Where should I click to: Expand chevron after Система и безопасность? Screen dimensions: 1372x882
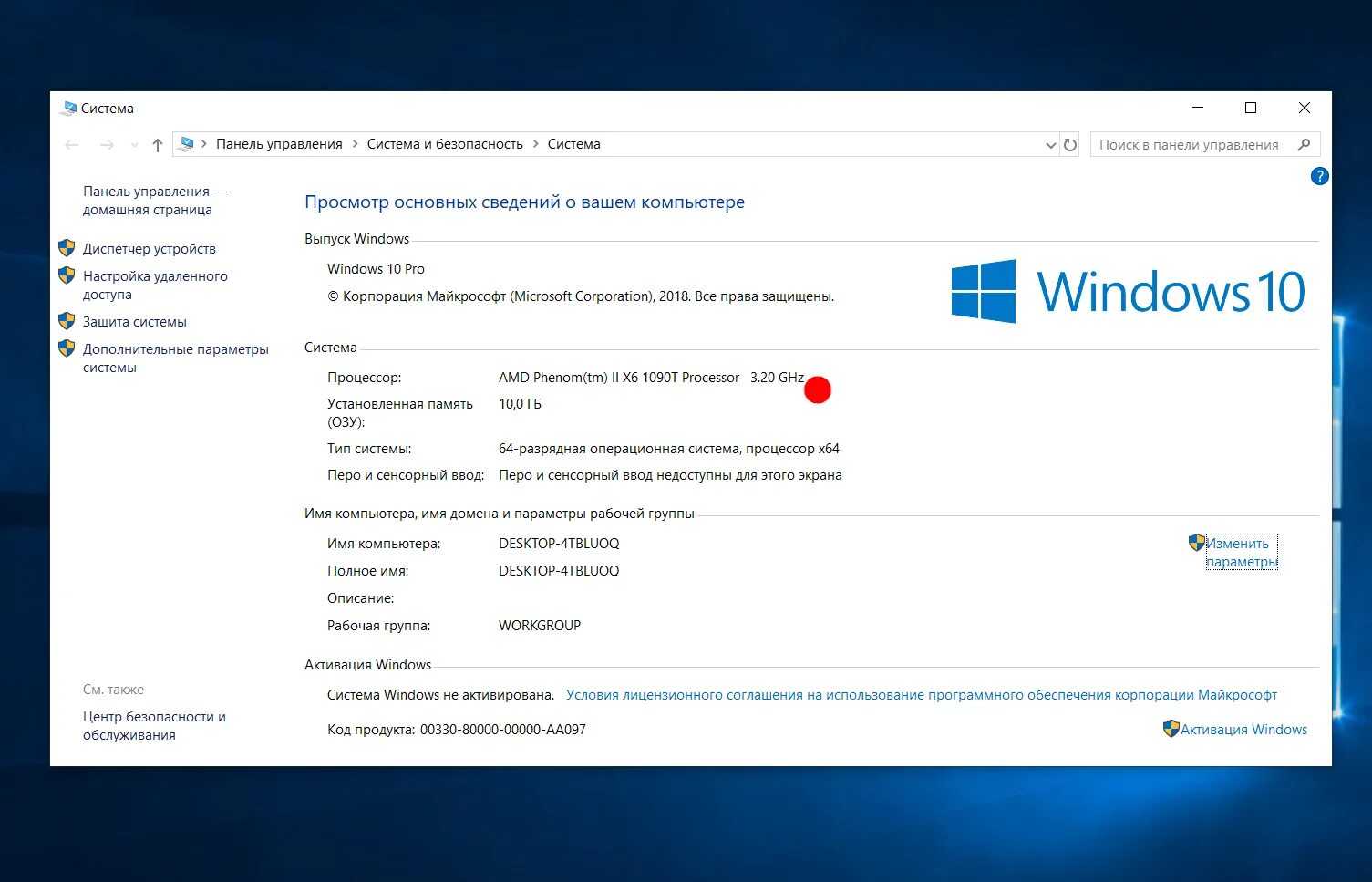click(x=535, y=144)
